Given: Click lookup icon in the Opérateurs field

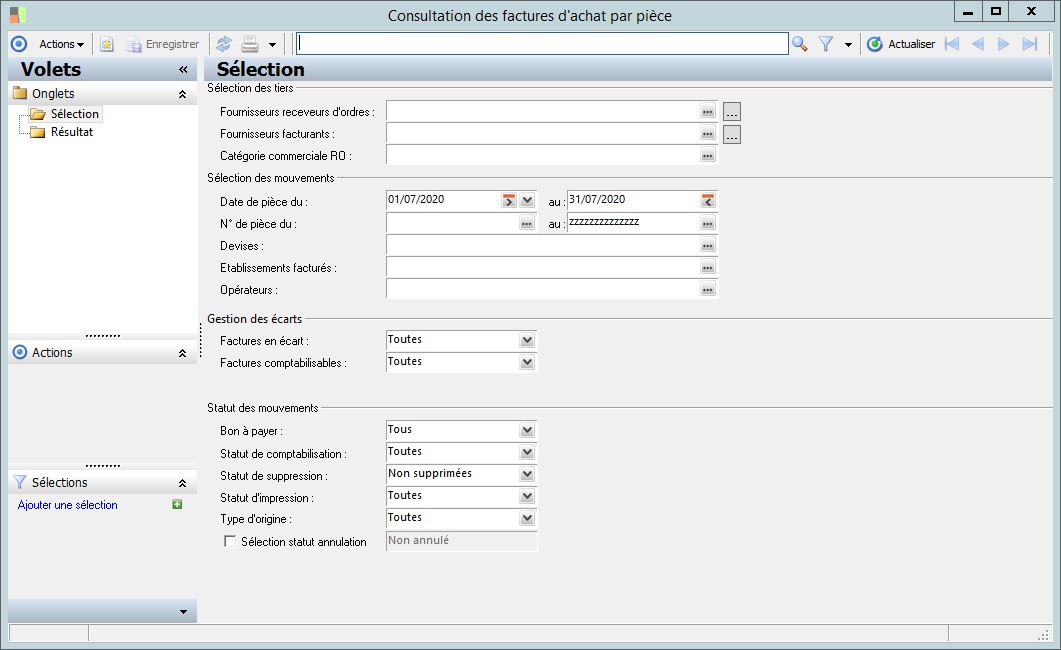Looking at the screenshot, I should pos(708,289).
